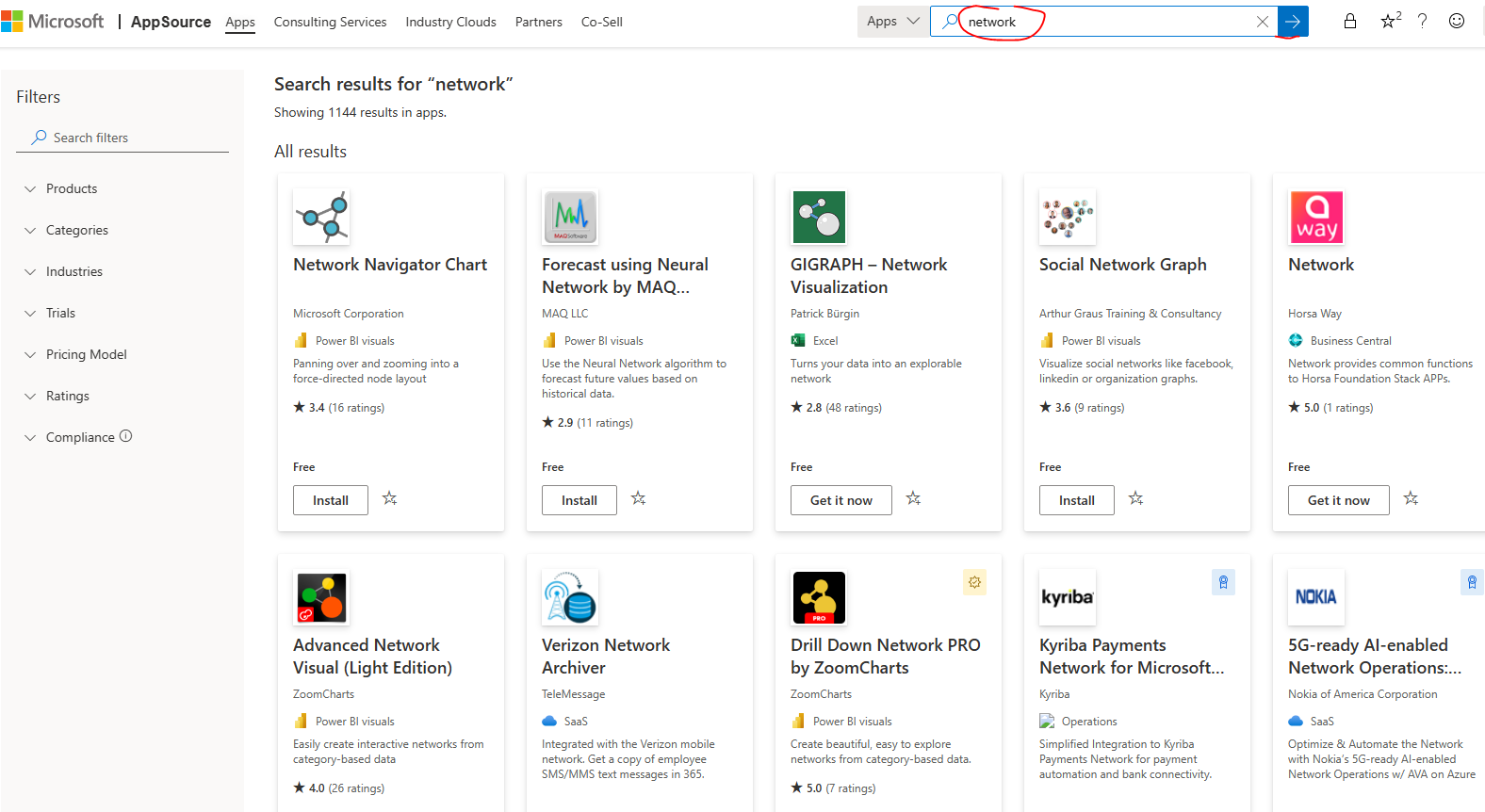Click the Patrick Bürgin publisher text
1485x812 pixels.
pos(824,314)
